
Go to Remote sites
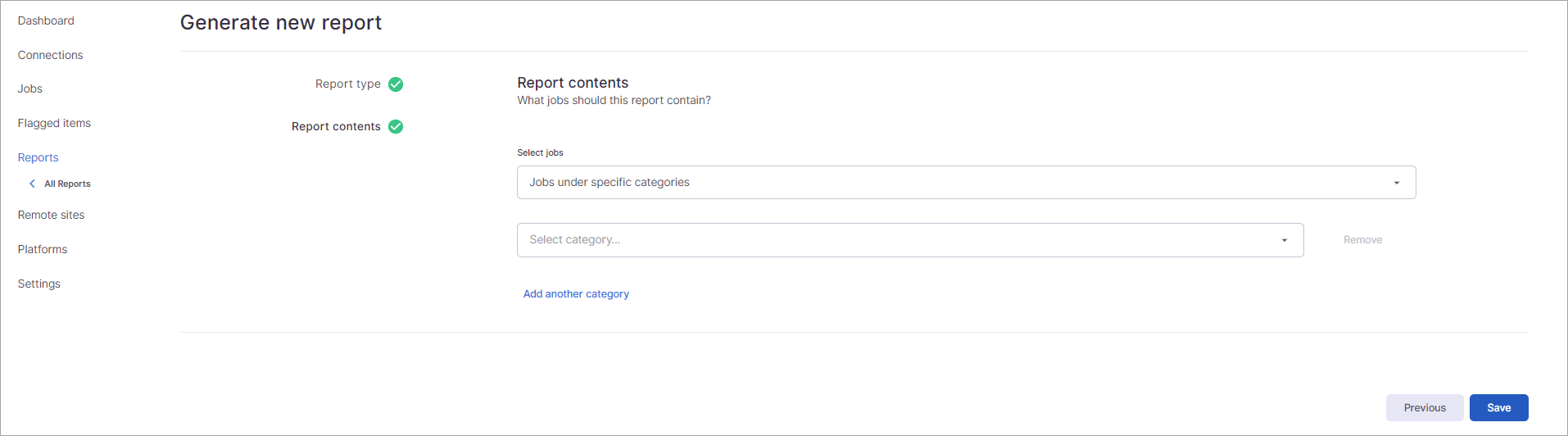point(51,215)
